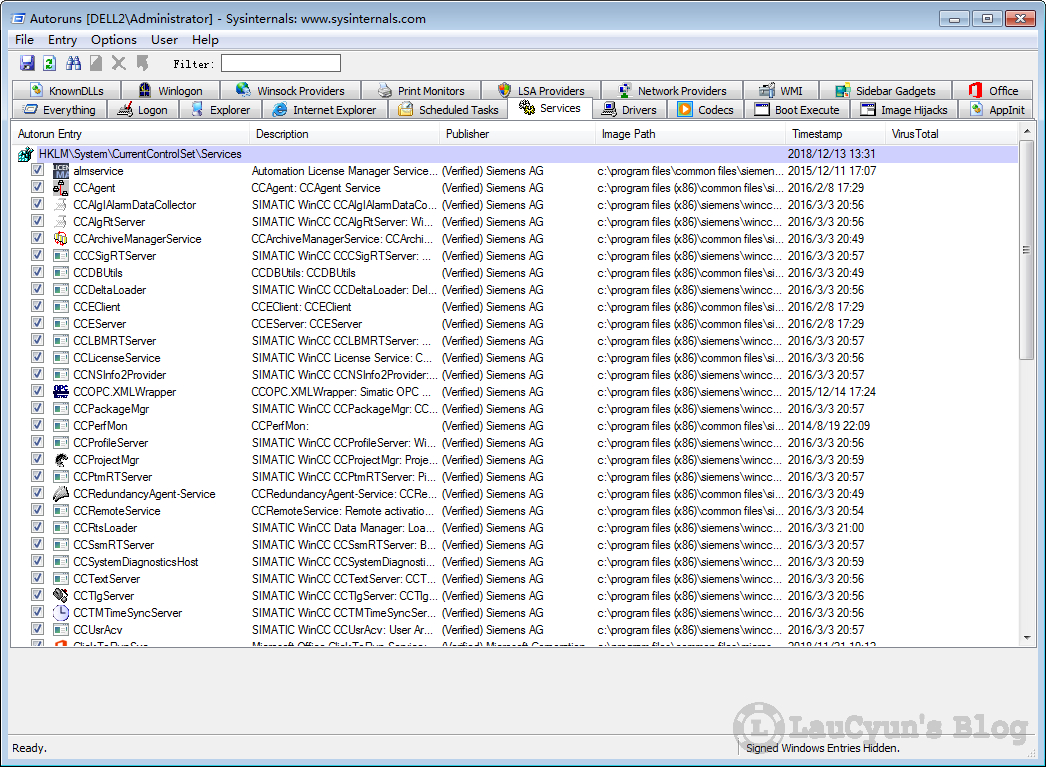
Task: Open the Entry menu
Action: (x=62, y=40)
